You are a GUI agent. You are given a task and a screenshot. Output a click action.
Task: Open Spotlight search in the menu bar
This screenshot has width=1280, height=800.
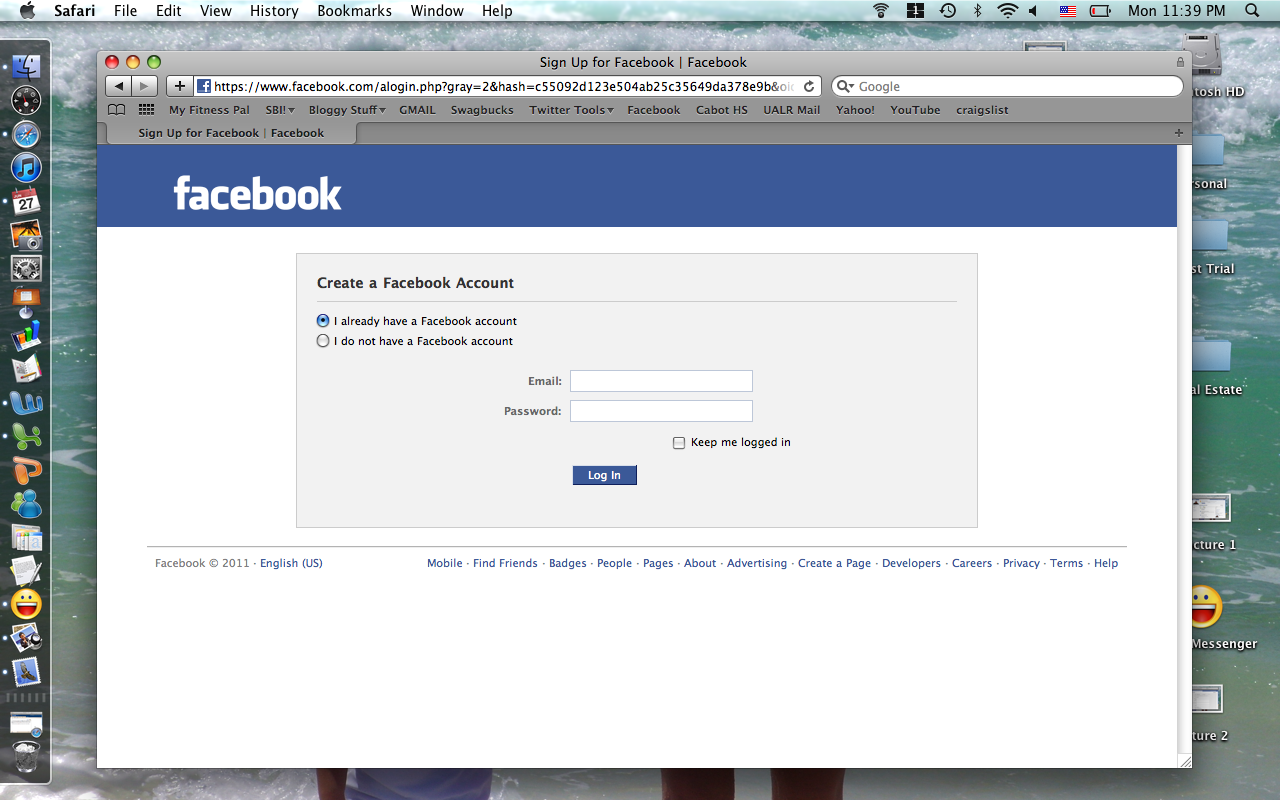pos(1250,11)
